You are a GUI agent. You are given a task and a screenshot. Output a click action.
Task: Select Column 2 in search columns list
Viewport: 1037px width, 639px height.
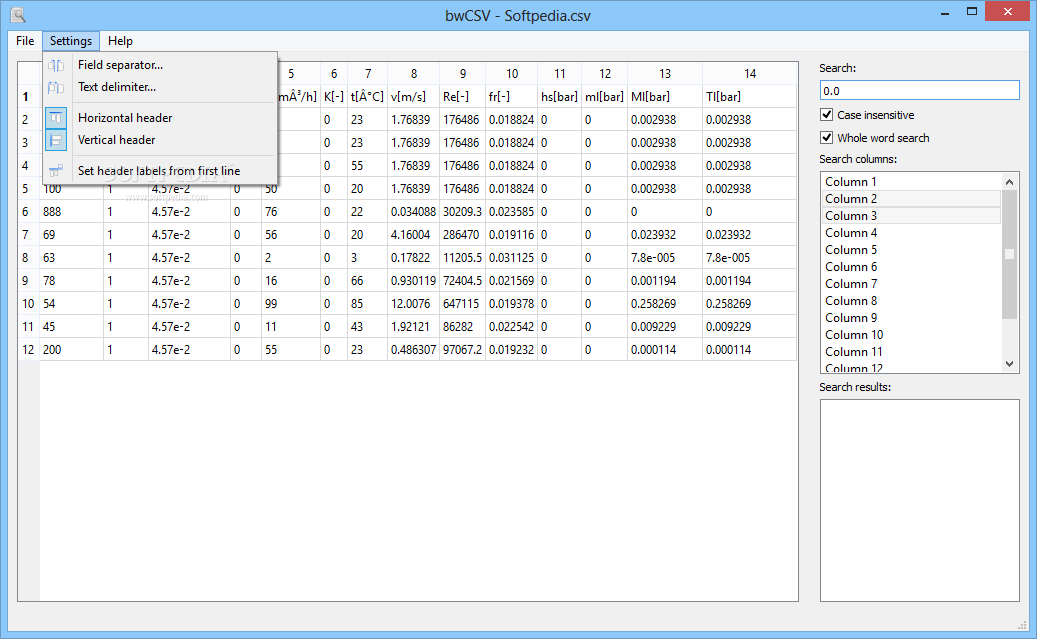point(911,199)
